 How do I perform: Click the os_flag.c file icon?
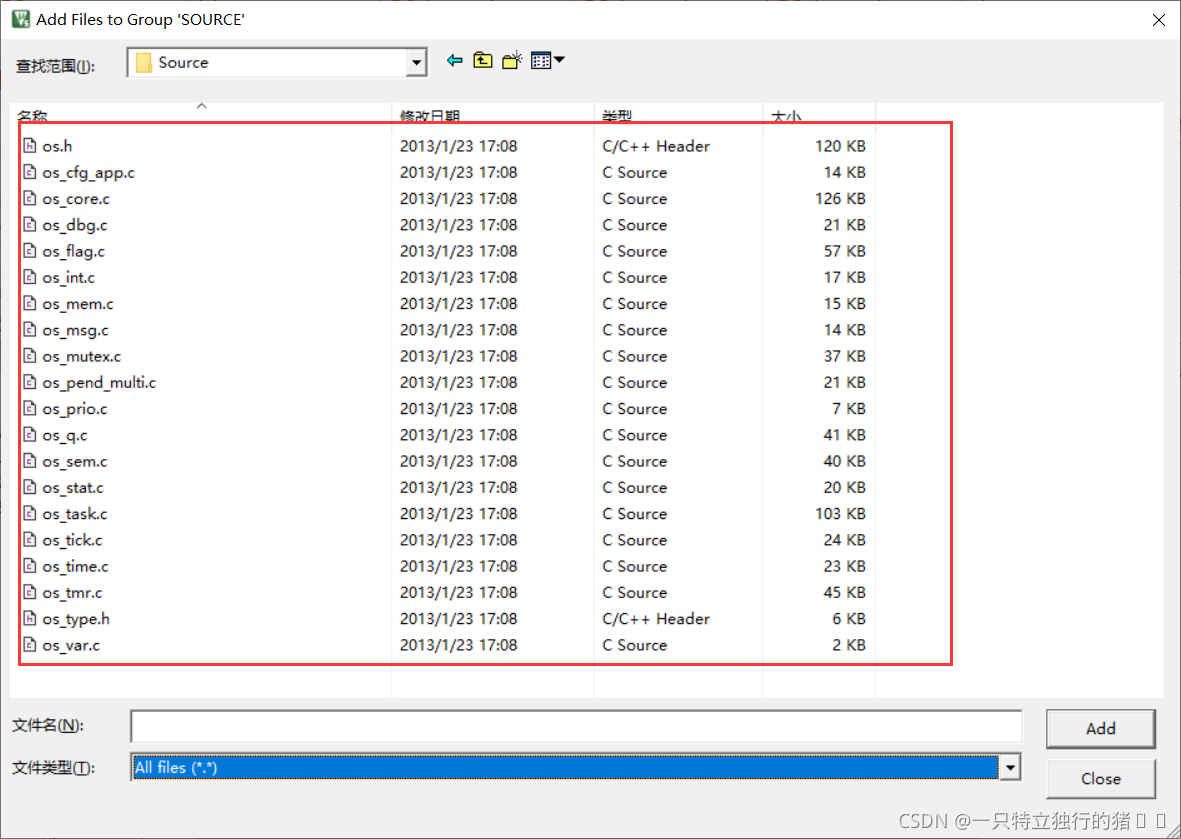[x=29, y=251]
